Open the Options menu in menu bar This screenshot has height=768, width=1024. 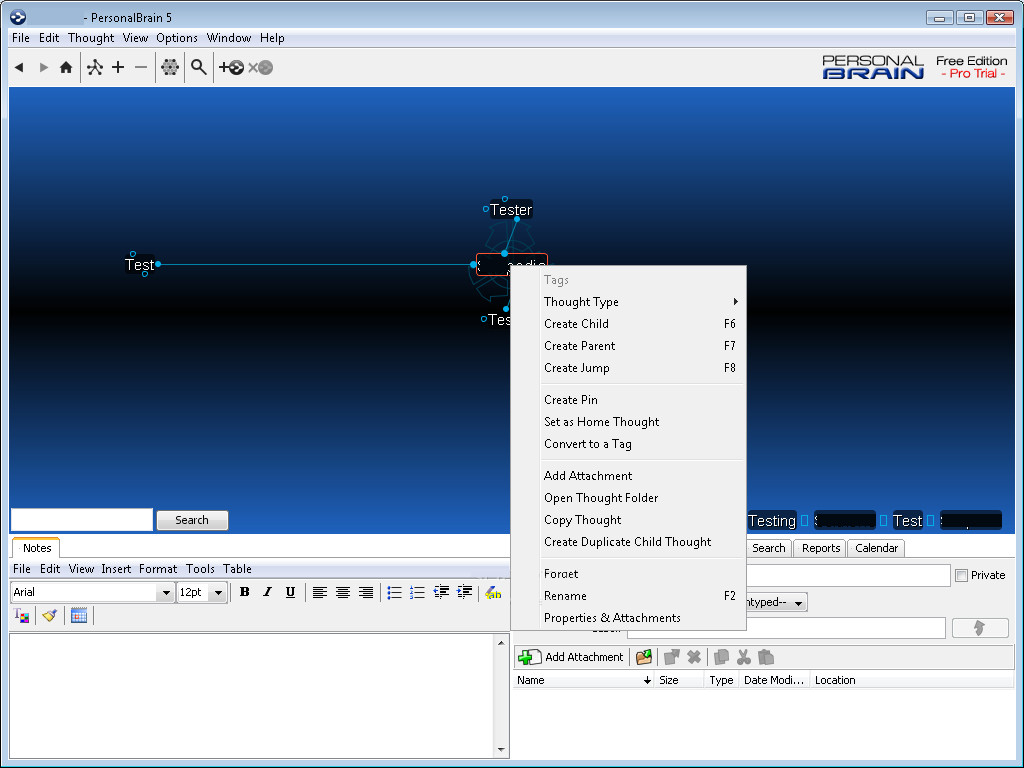[176, 38]
